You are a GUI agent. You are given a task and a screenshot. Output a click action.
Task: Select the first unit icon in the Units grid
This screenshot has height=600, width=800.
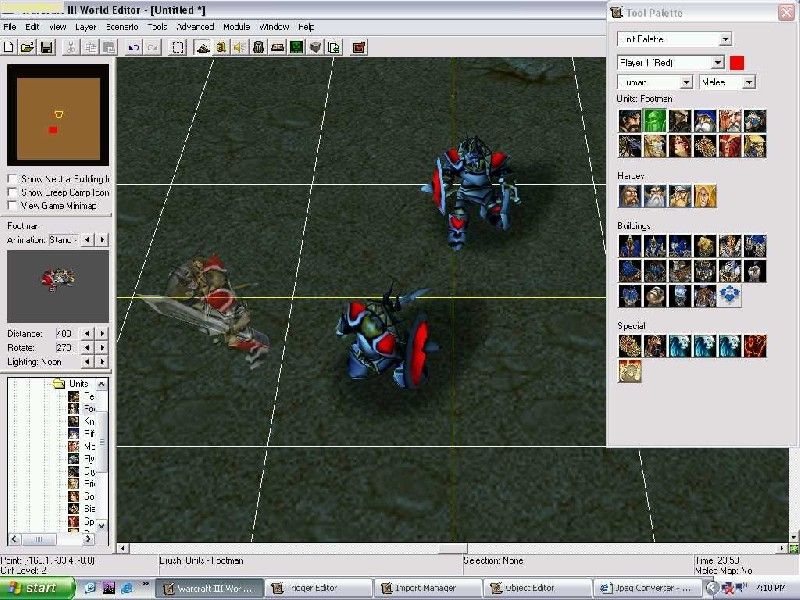[x=630, y=121]
